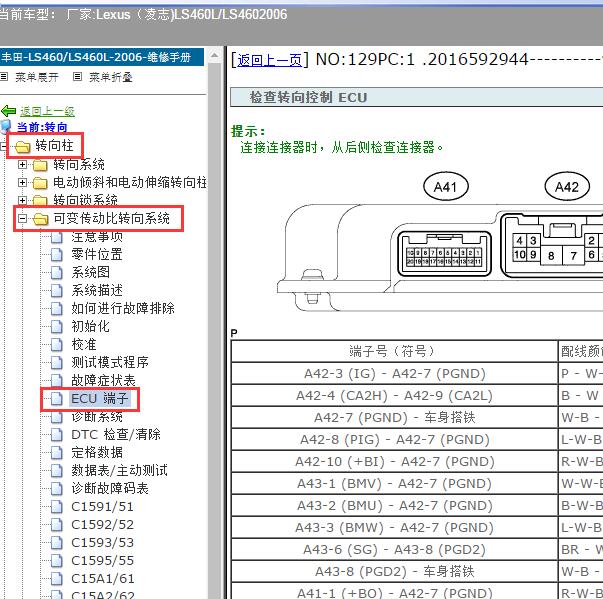Open the 注意事项 page

pyautogui.click(x=97, y=236)
